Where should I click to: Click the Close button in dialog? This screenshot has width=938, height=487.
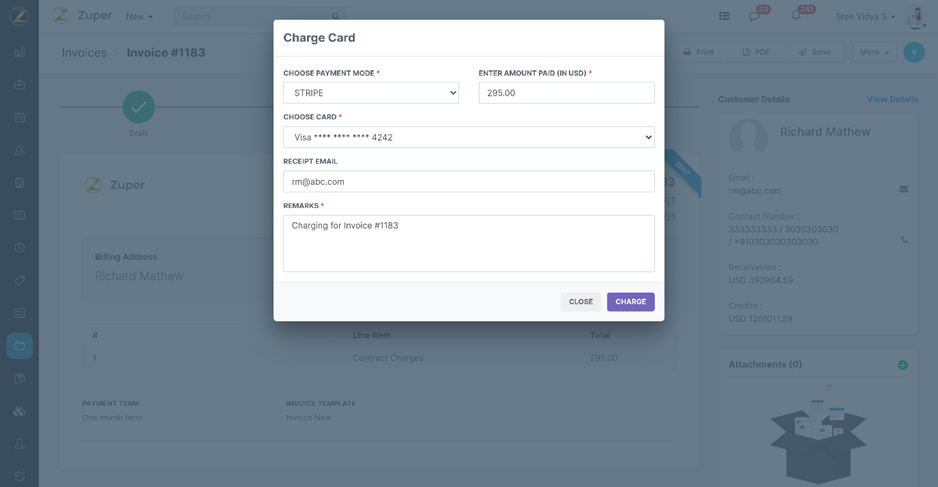580,302
